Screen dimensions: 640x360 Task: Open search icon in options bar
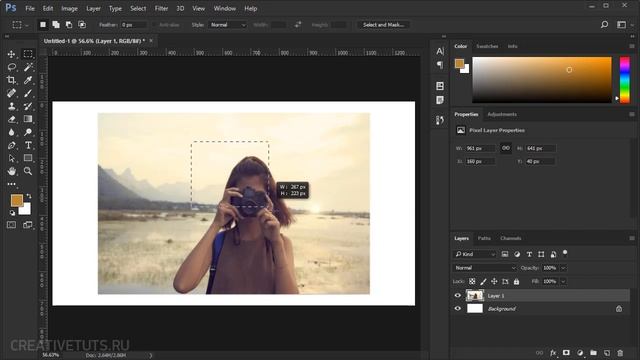click(604, 25)
